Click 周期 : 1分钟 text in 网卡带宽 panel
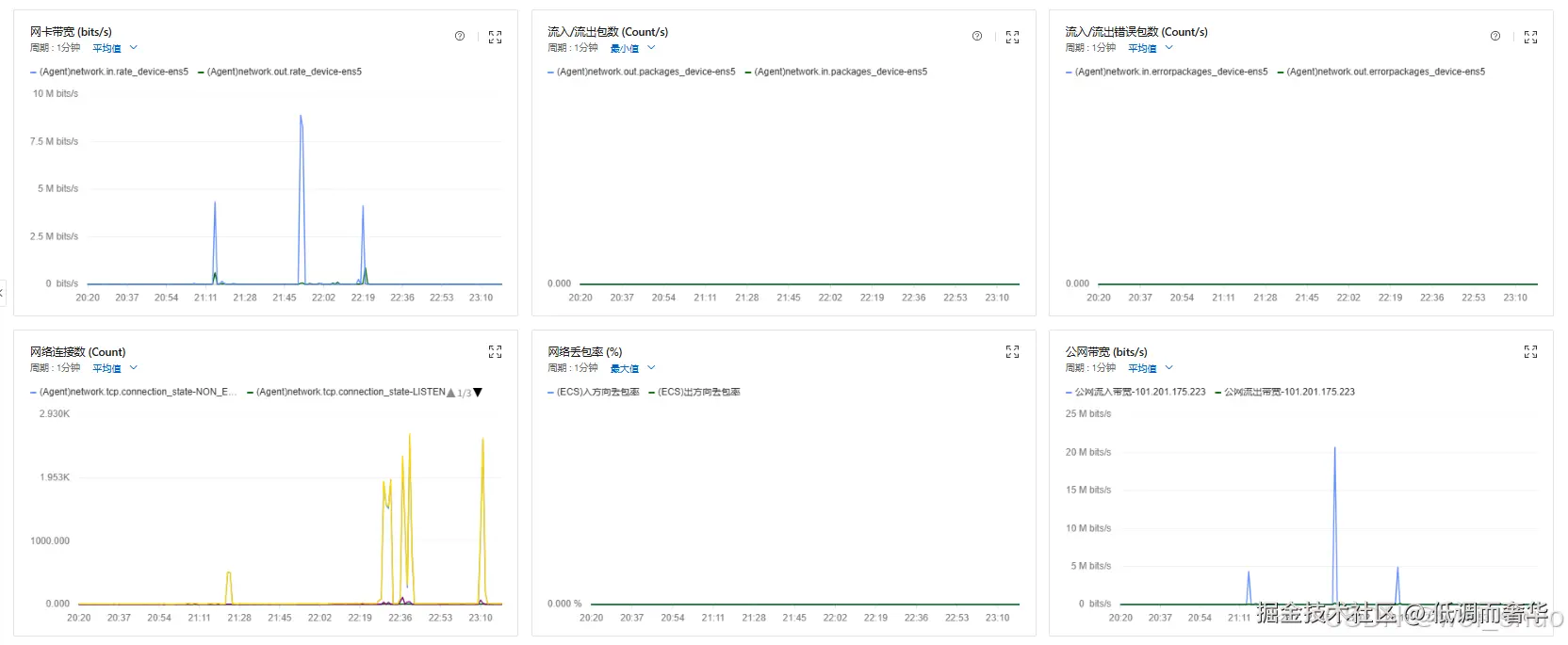 pos(56,48)
